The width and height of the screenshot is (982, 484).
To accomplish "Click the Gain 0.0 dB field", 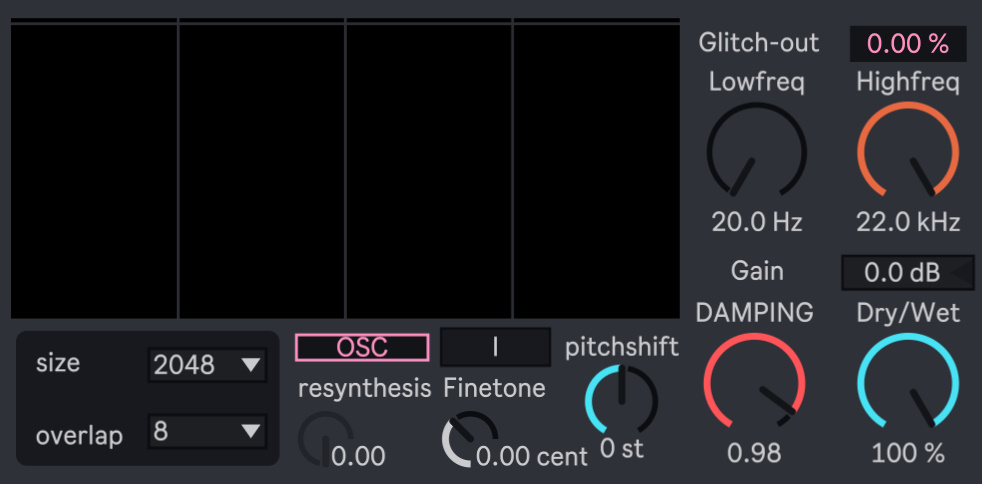I will pos(897,272).
